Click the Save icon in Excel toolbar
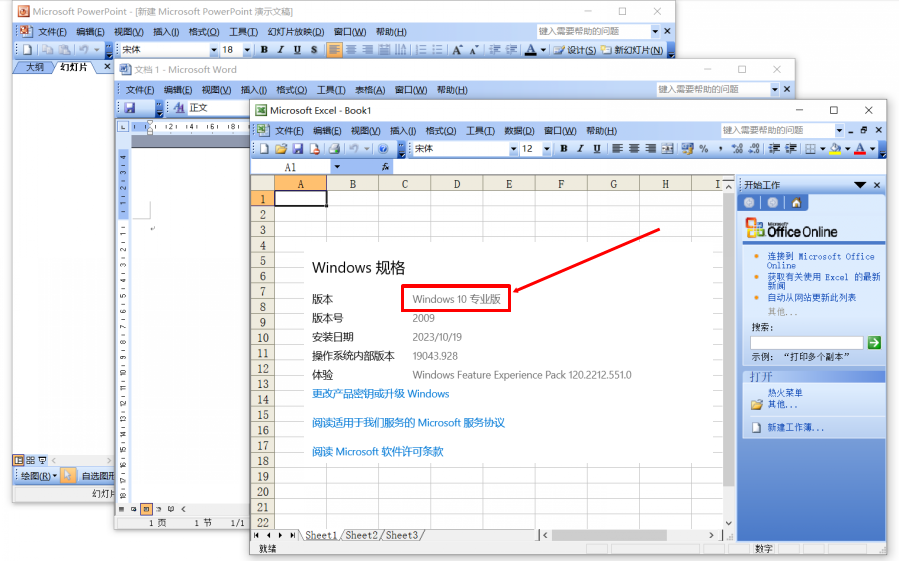Screen dimensions: 899x561 [298, 149]
